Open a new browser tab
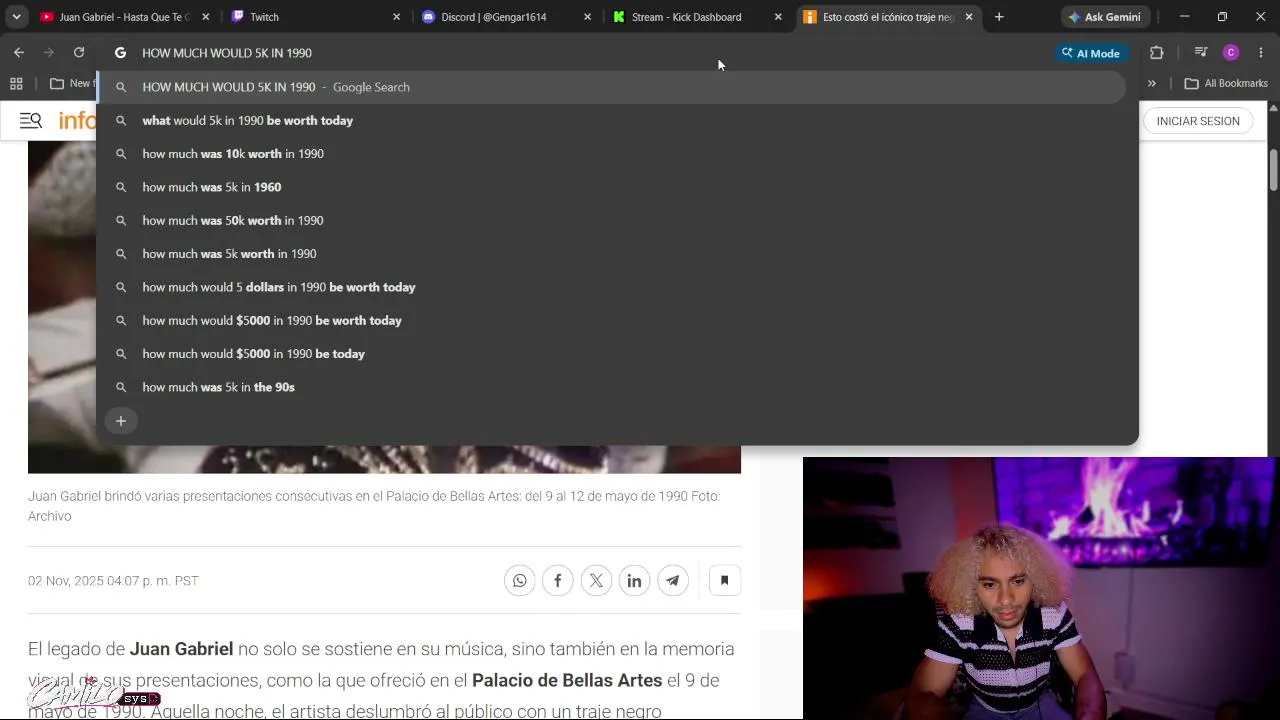This screenshot has width=1280, height=720. 999,17
